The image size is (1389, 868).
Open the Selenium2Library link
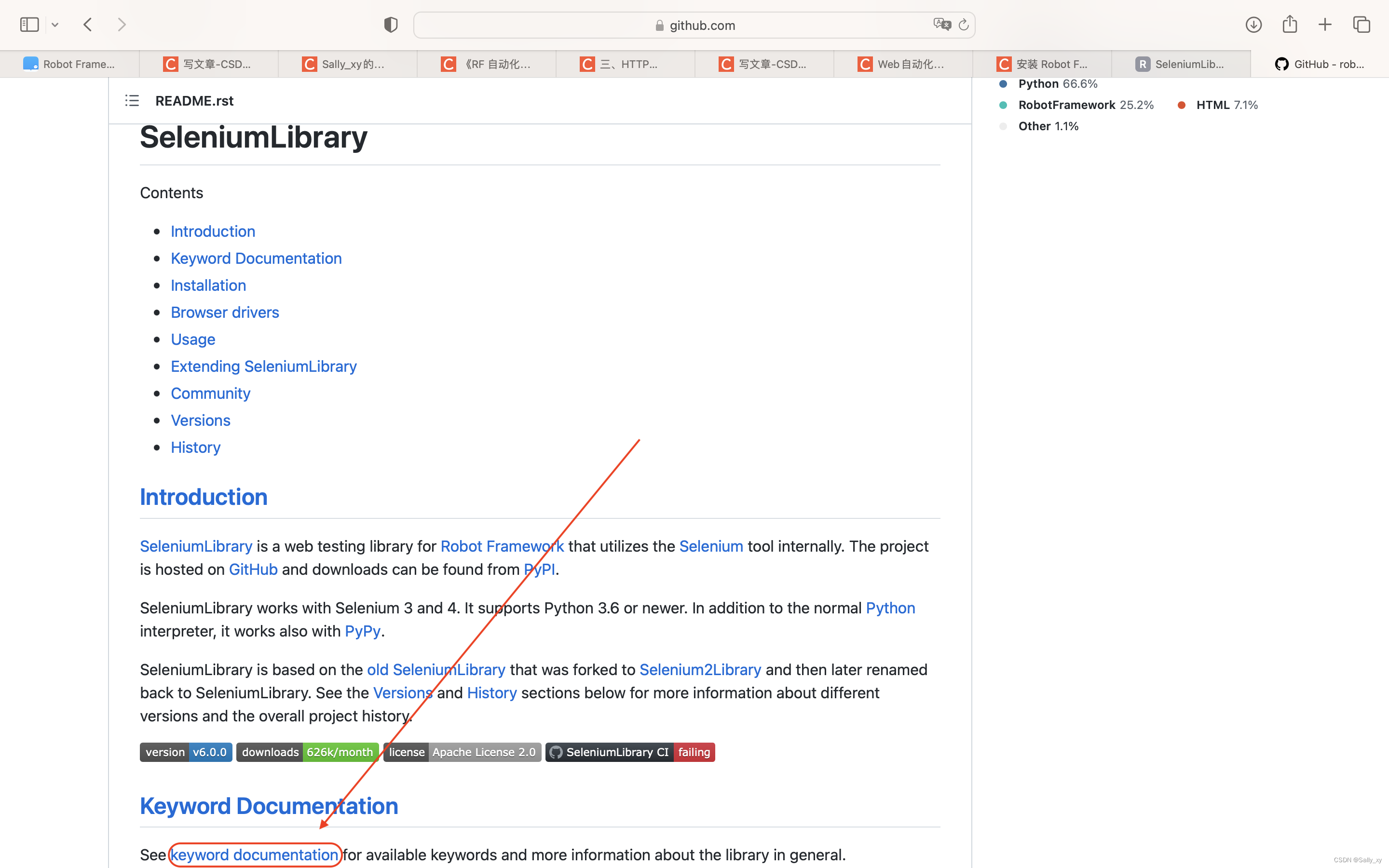point(700,669)
